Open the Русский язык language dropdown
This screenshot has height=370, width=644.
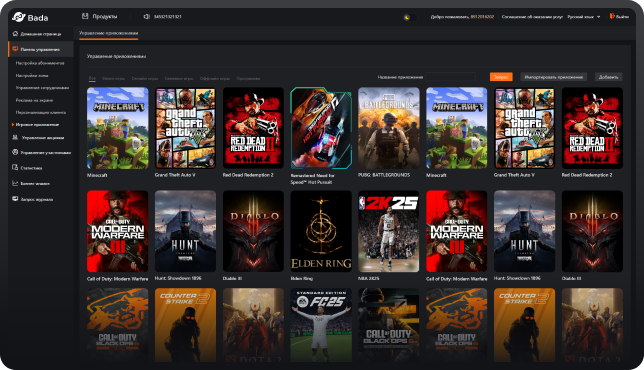coord(584,17)
